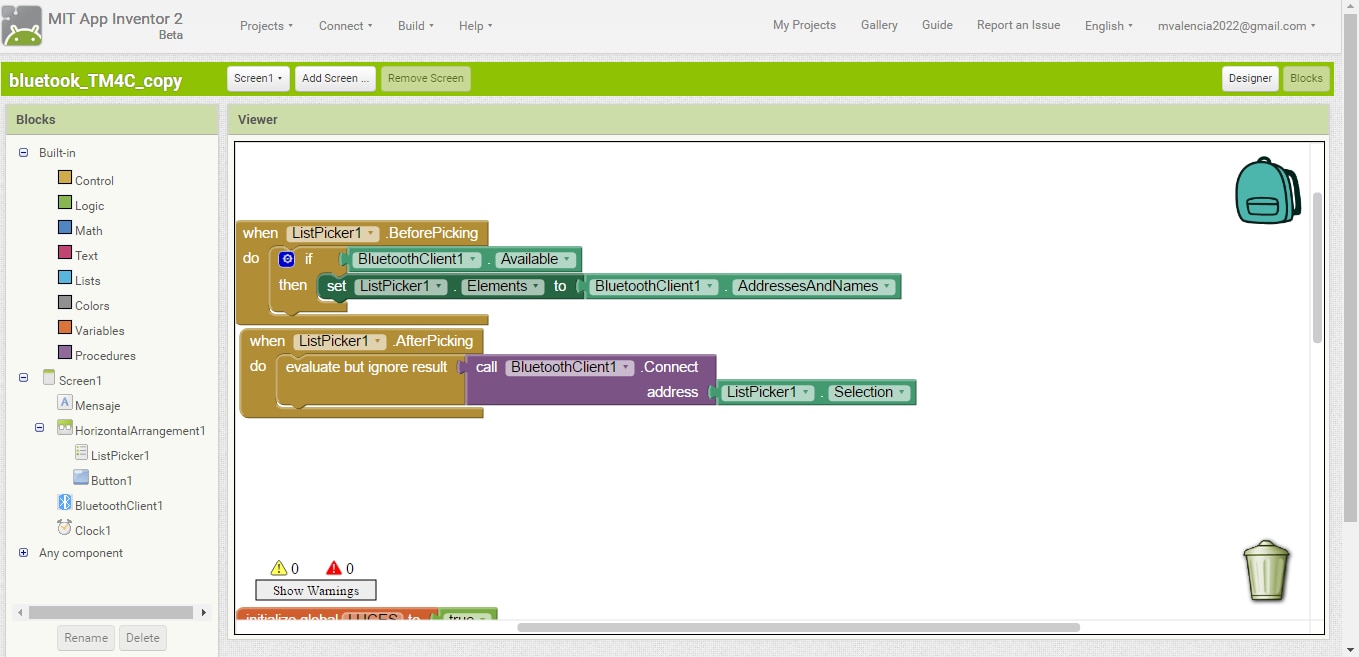The image size is (1359, 657).
Task: Click the viewer horizontal scrollbar
Action: point(798,628)
